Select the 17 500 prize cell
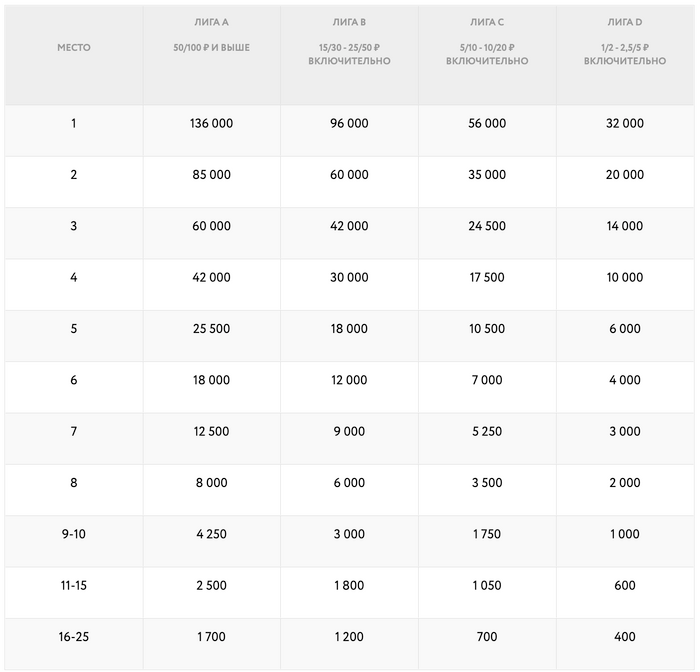700x672 pixels. [487, 278]
